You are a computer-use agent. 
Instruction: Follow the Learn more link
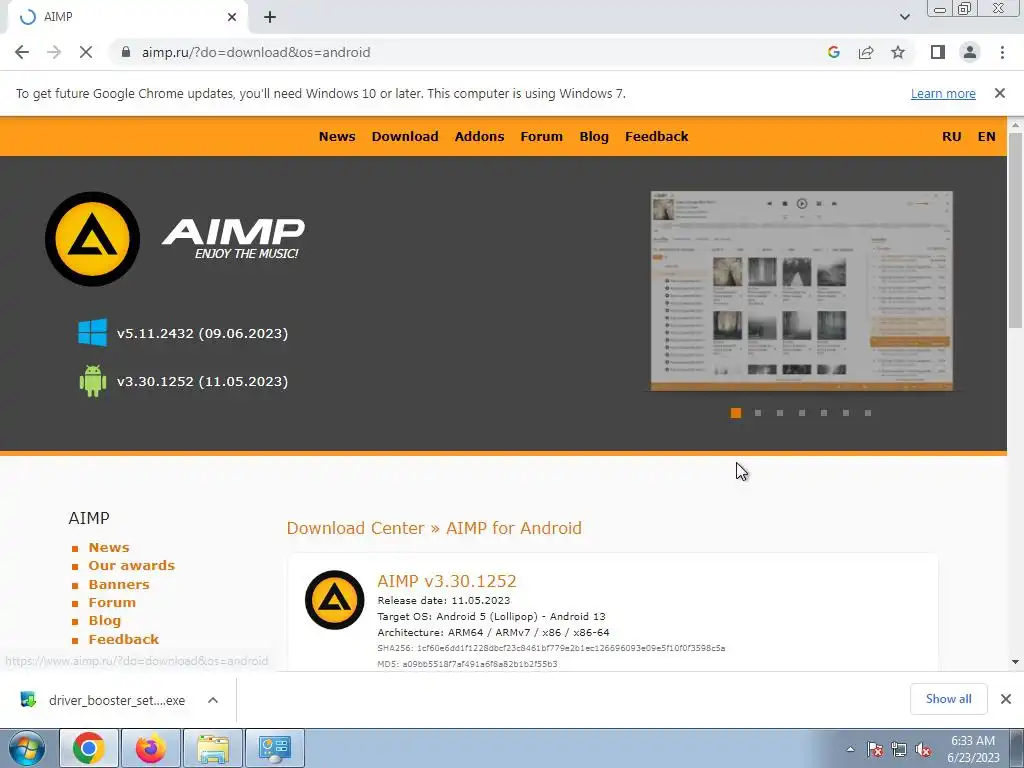943,93
